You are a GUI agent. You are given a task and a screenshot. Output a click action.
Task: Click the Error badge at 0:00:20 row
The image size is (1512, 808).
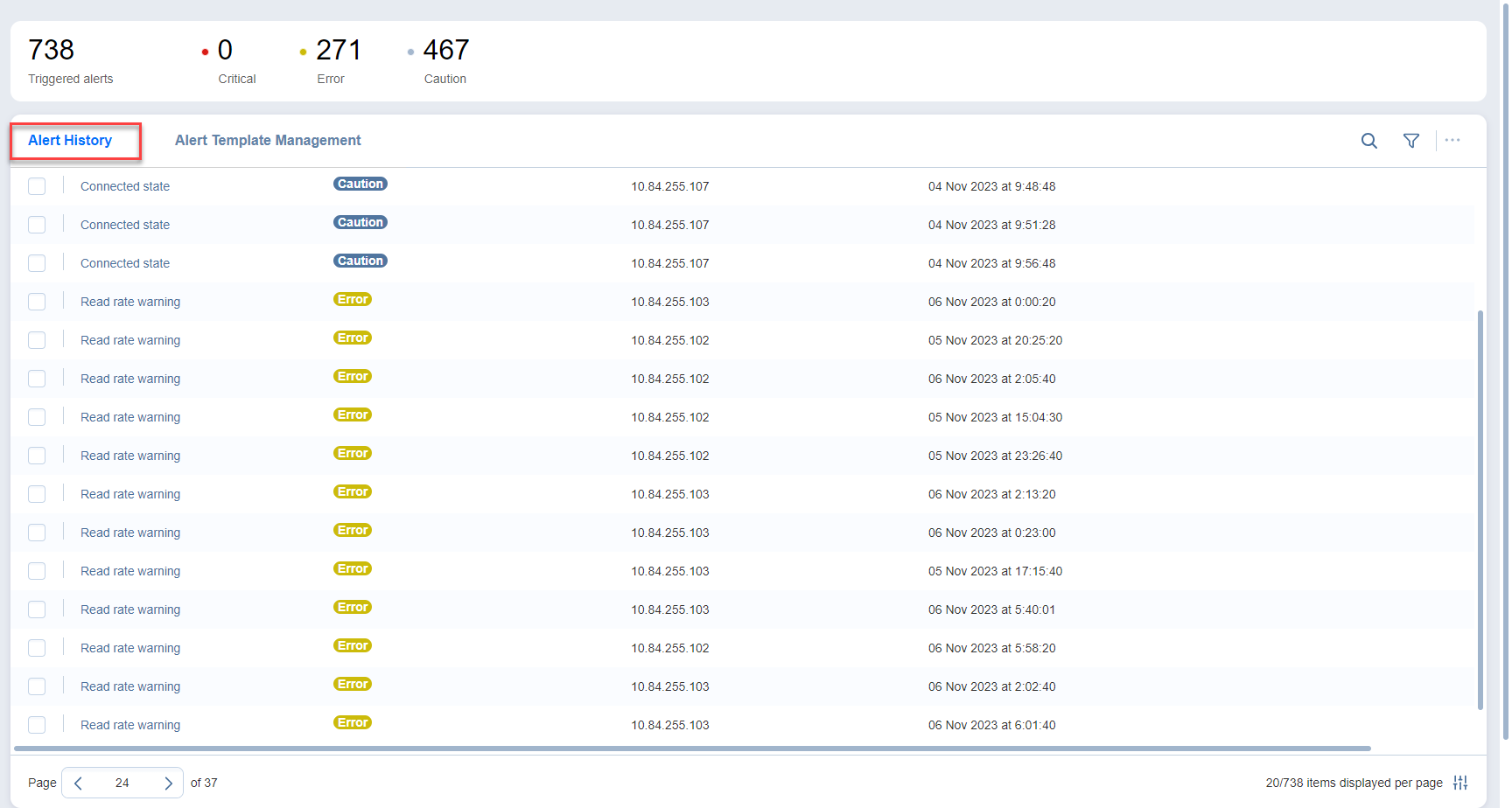353,300
